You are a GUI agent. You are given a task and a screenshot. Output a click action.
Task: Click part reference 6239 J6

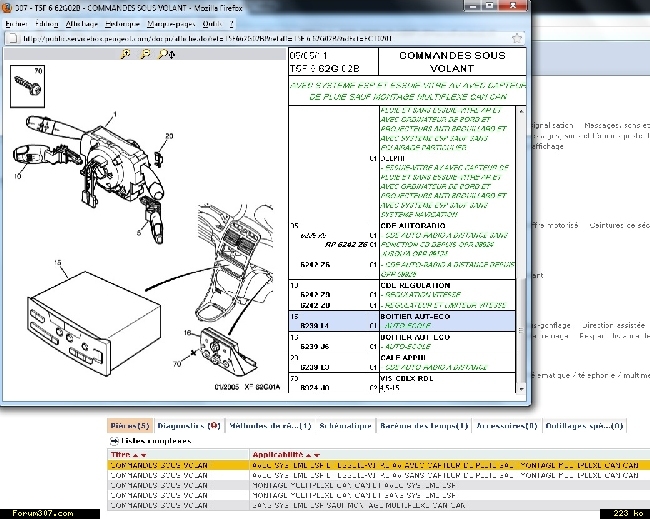click(x=315, y=347)
